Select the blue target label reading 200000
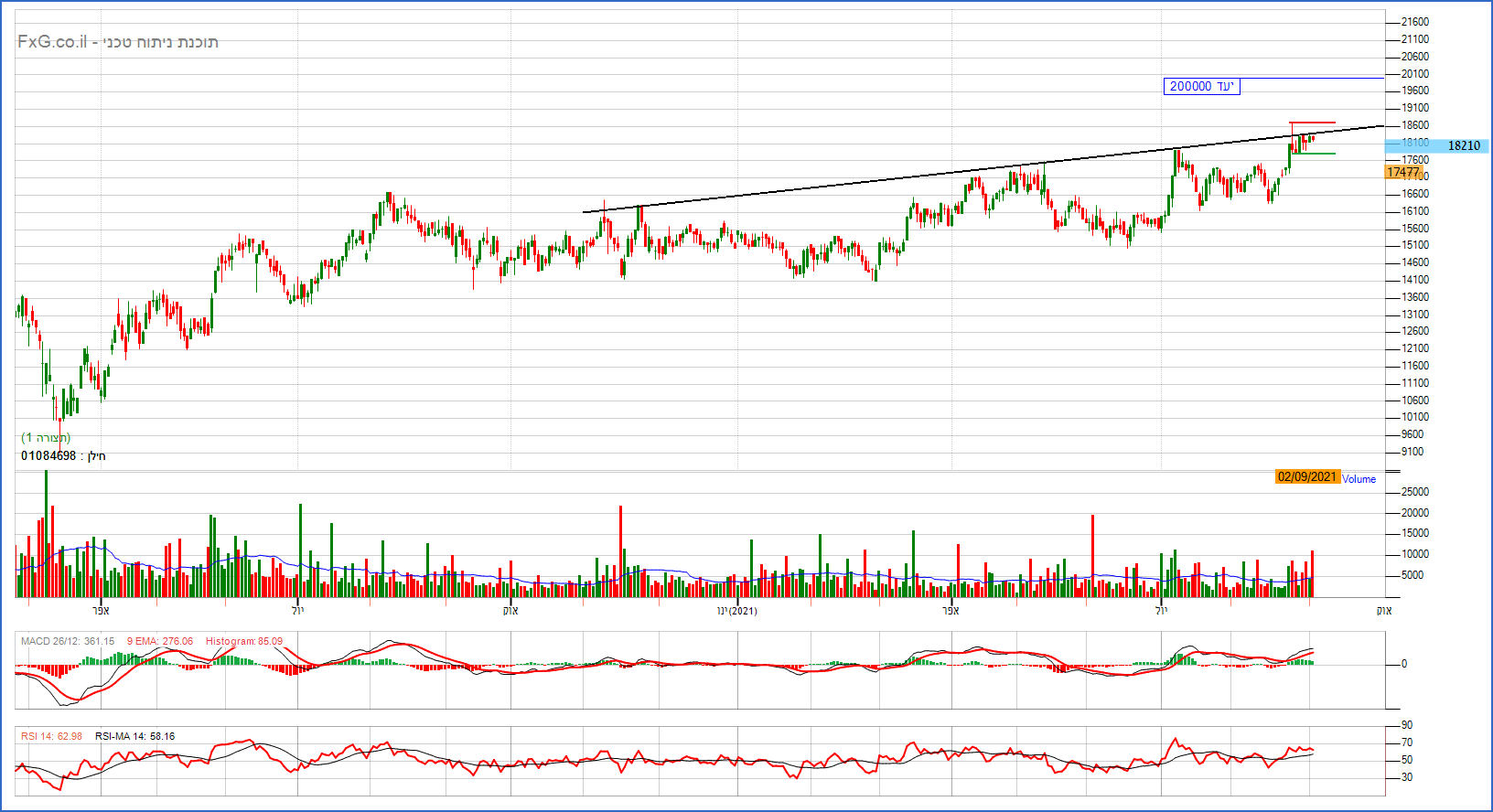Image resolution: width=1493 pixels, height=812 pixels. (1201, 86)
